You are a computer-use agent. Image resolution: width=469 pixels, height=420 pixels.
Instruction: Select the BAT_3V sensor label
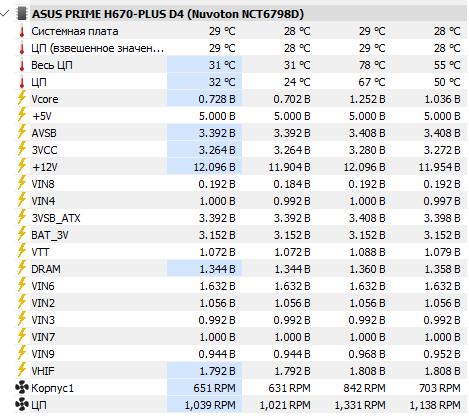coord(50,235)
